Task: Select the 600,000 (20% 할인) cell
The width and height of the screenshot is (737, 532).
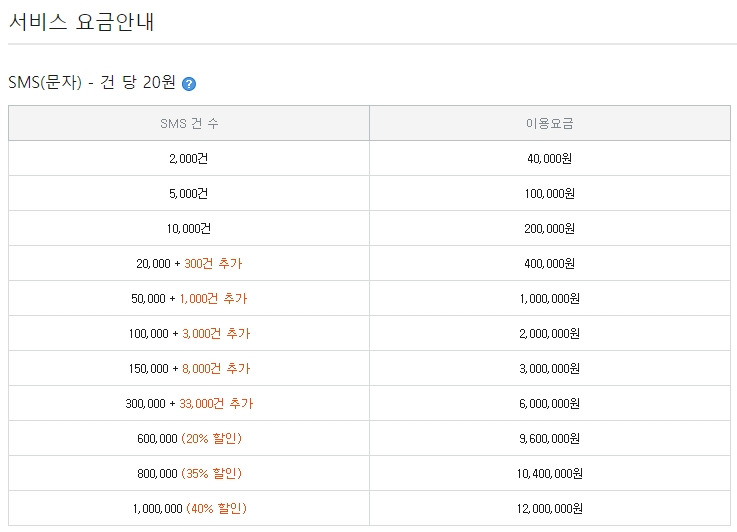Action: pos(189,438)
